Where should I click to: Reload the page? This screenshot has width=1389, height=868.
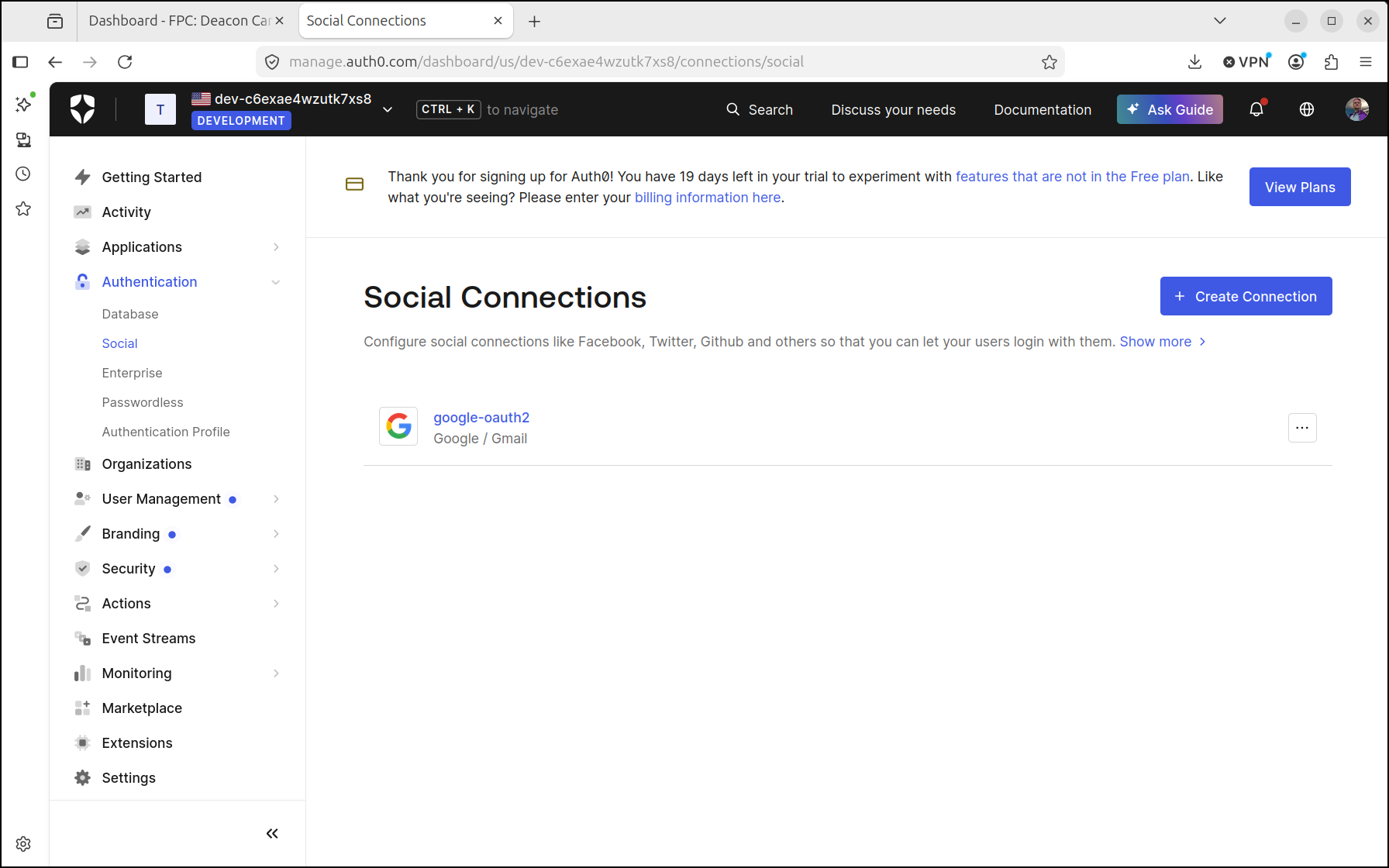click(125, 62)
